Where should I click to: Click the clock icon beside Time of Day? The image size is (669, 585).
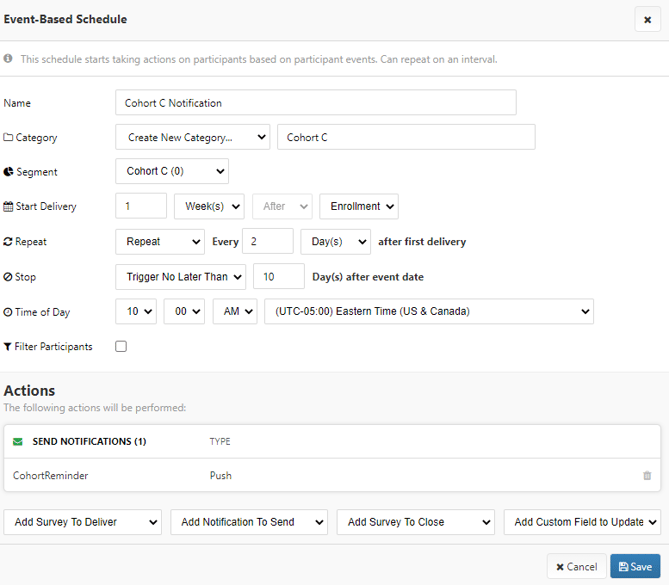[x=8, y=312]
